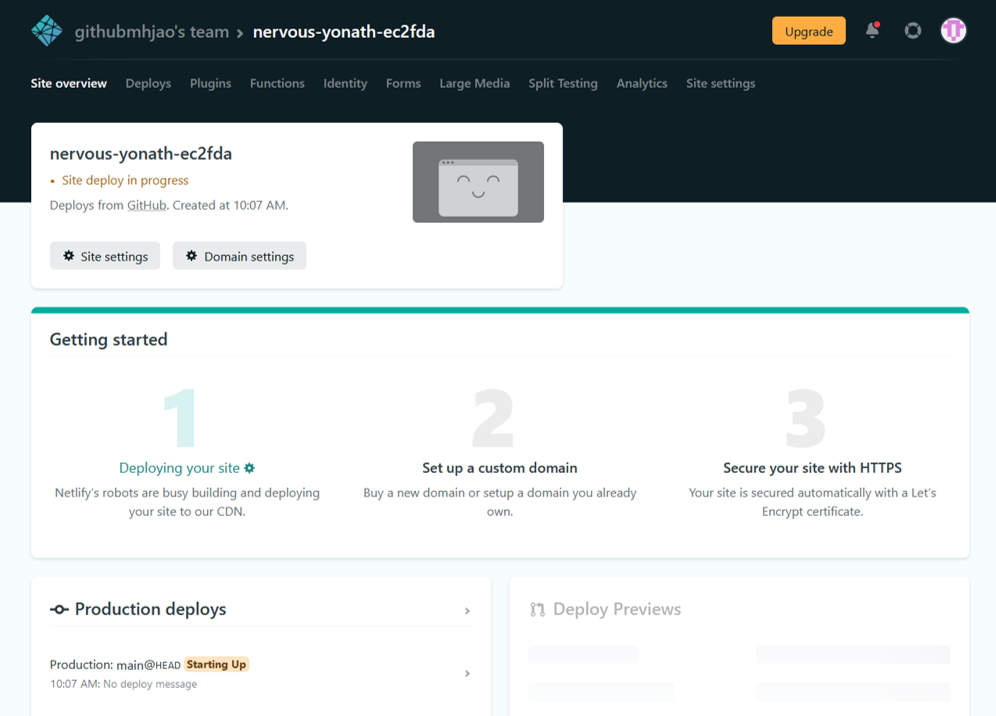Click the Deploy Previews heading
This screenshot has width=996, height=716.
pyautogui.click(x=617, y=609)
